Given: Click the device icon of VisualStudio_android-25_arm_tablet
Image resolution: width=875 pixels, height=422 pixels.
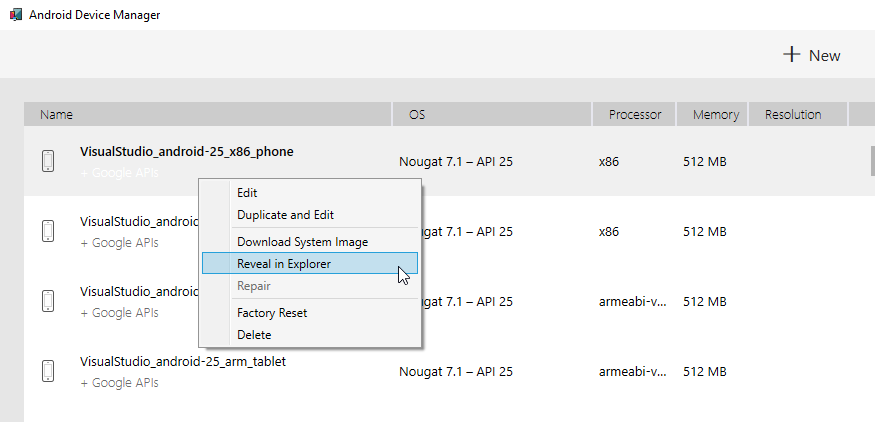Looking at the screenshot, I should click(48, 371).
